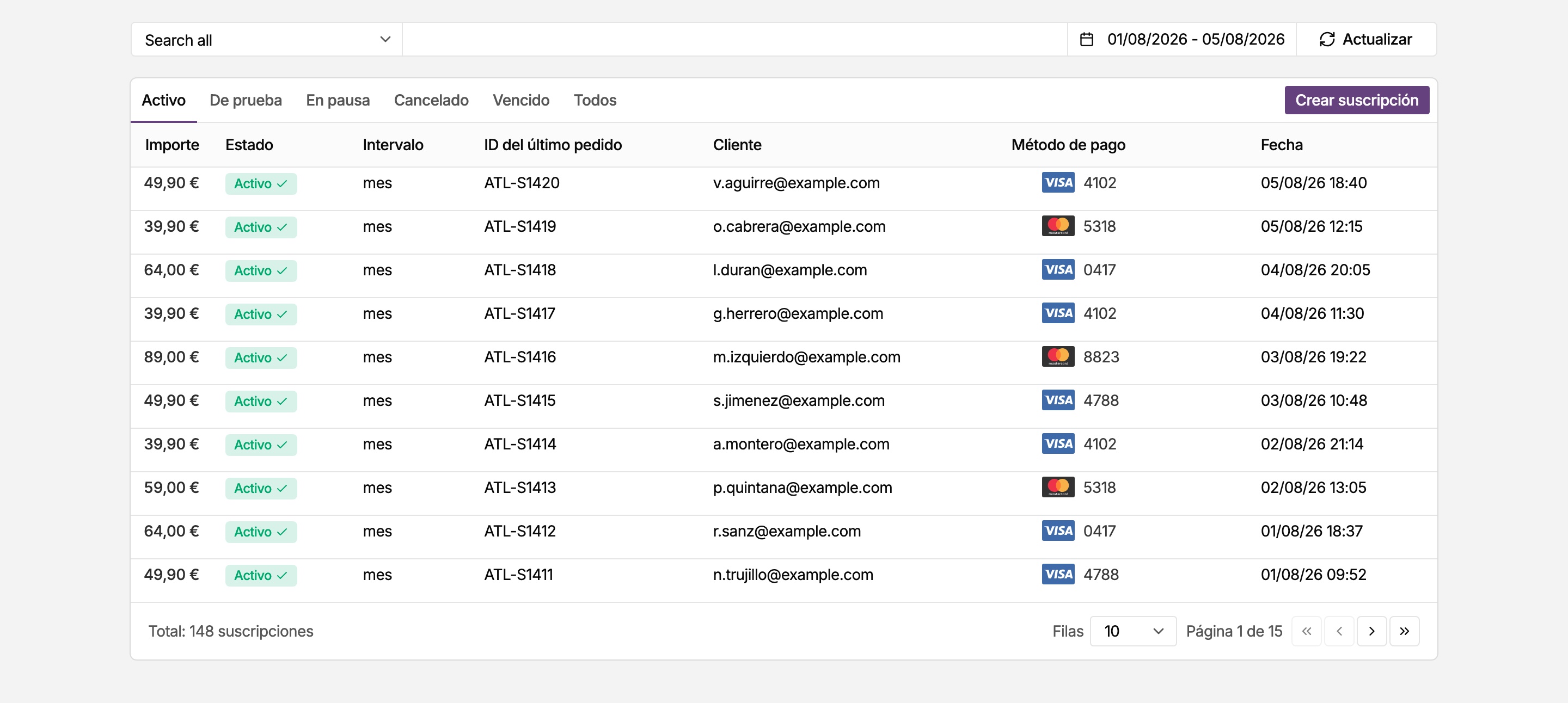The height and width of the screenshot is (703, 1568).
Task: Click the Activo status badge for m.izquierdo@example.com
Action: 261,357
